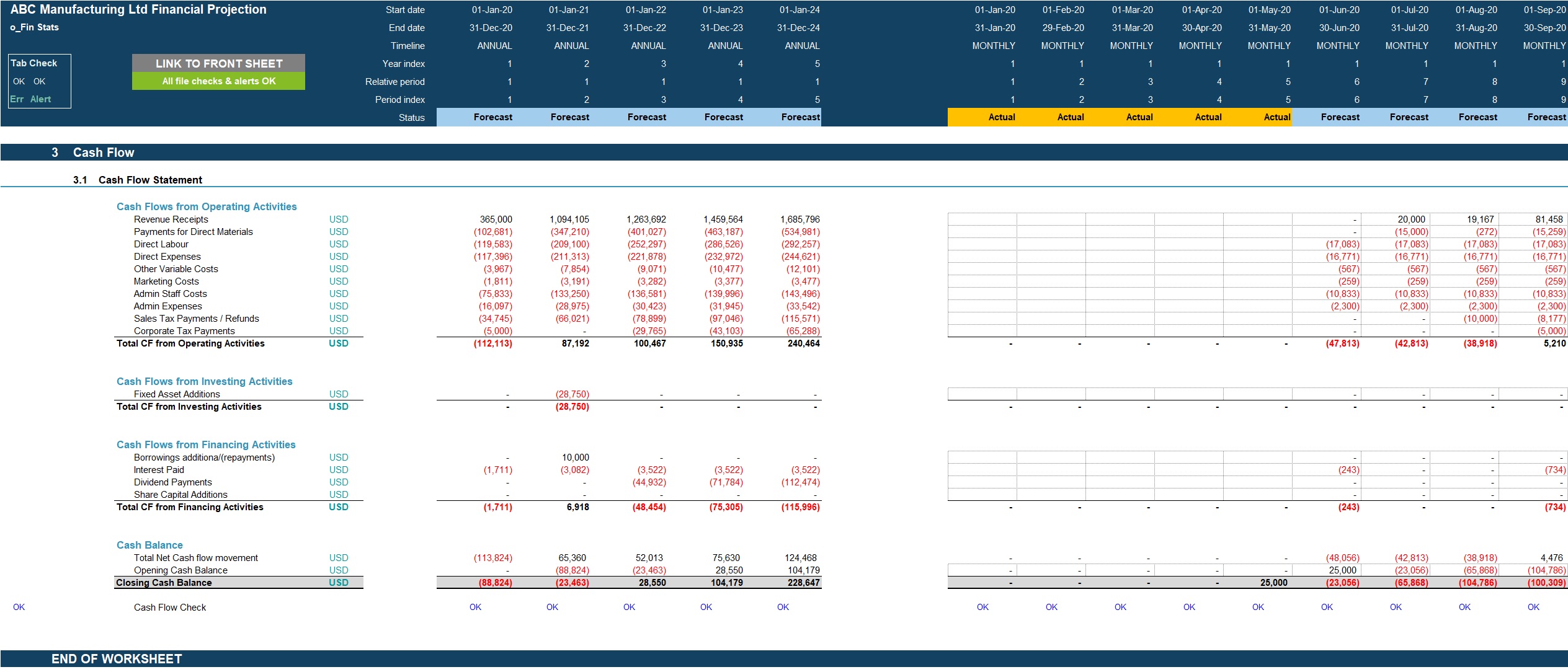Click Total CF from Operating Activities label
Viewport: 1568px width, 672px height.
190,343
